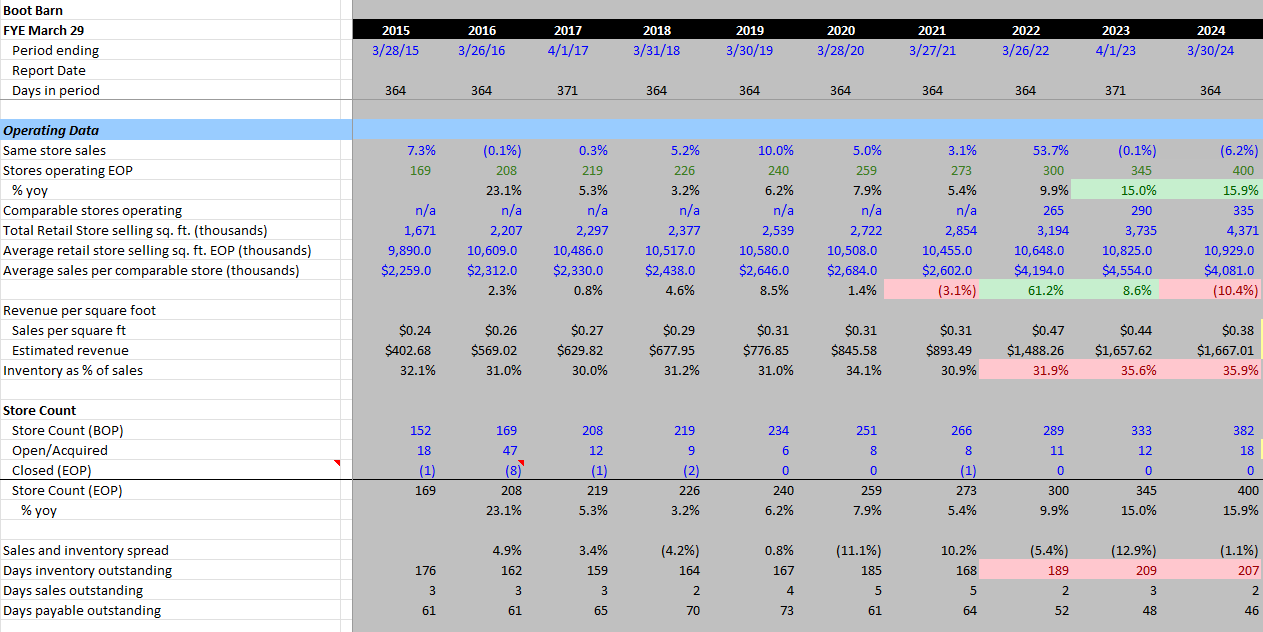Click Revenue per square foot label
The width and height of the screenshot is (1263, 632).
pyautogui.click(x=79, y=310)
